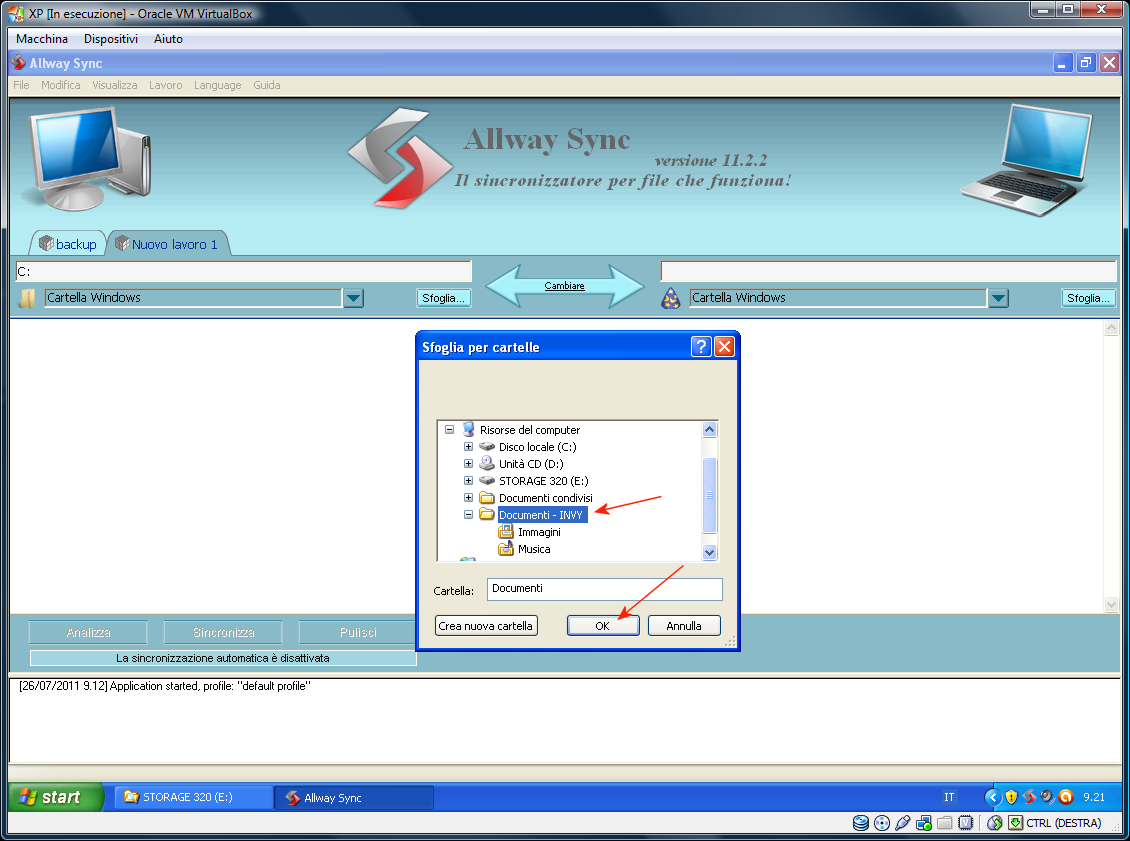Click the path field containing C:
The width and height of the screenshot is (1130, 841).
click(x=244, y=272)
